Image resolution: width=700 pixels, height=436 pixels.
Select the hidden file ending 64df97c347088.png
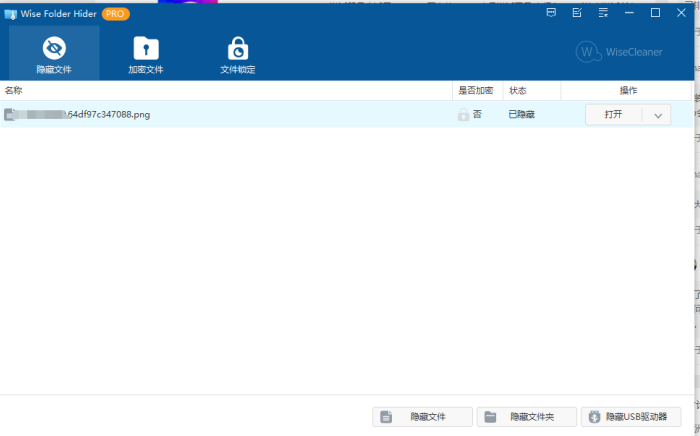(x=346, y=115)
